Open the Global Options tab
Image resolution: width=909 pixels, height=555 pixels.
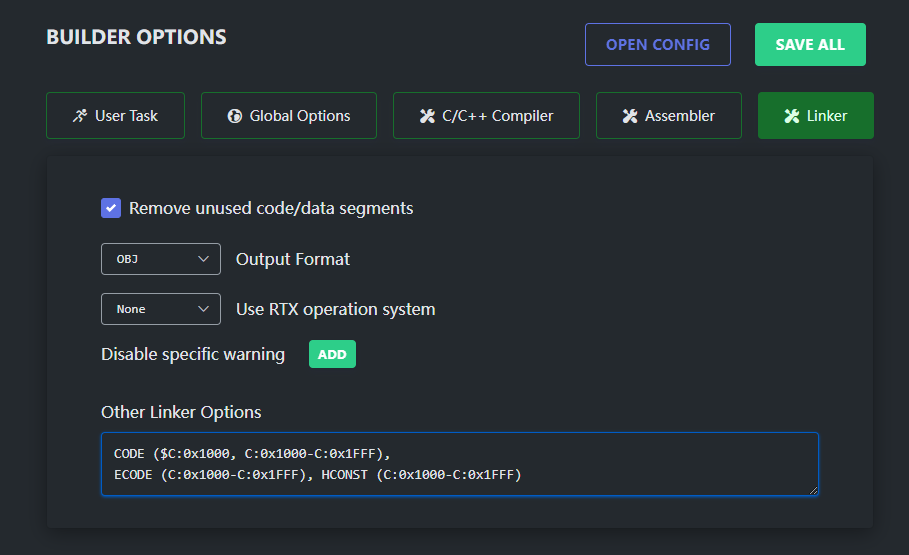300,116
